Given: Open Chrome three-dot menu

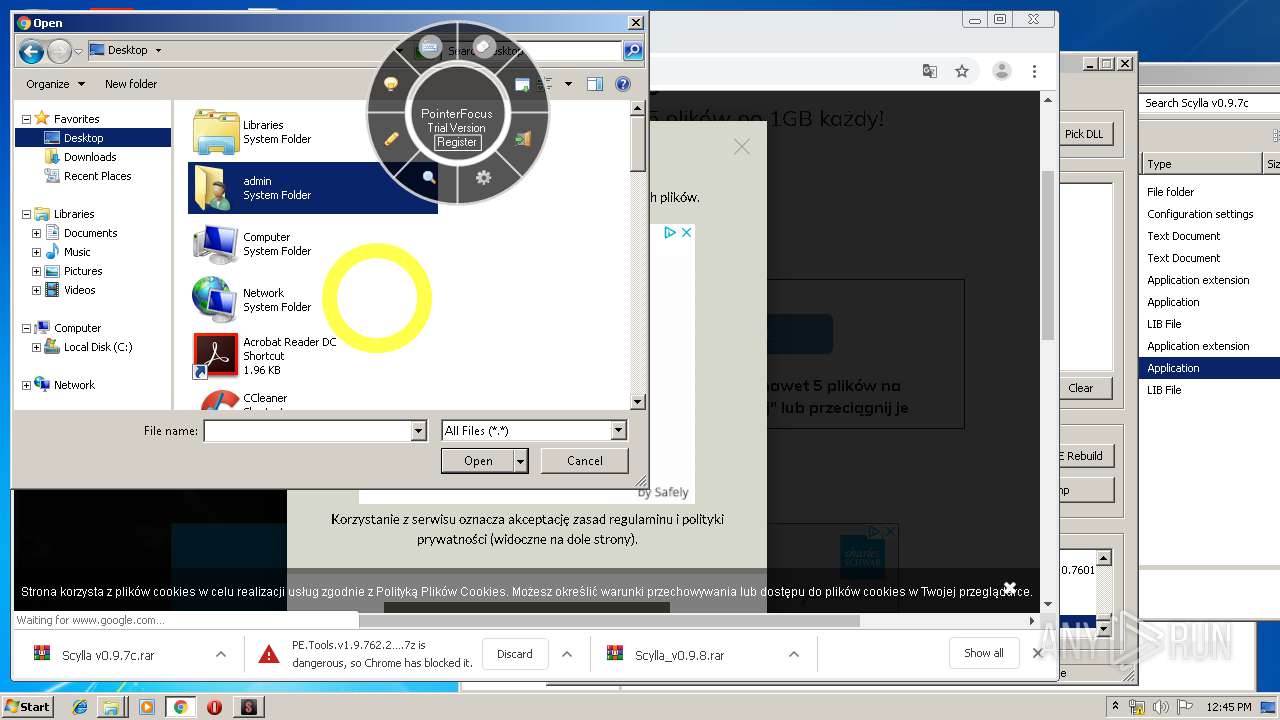Looking at the screenshot, I should (x=1034, y=71).
